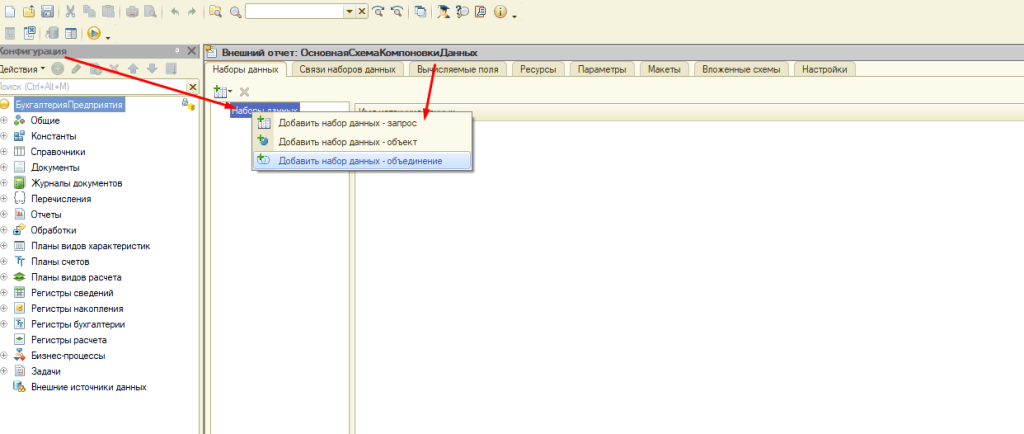The width and height of the screenshot is (1024, 434).
Task: Expand the Документы tree node
Action: [5, 167]
